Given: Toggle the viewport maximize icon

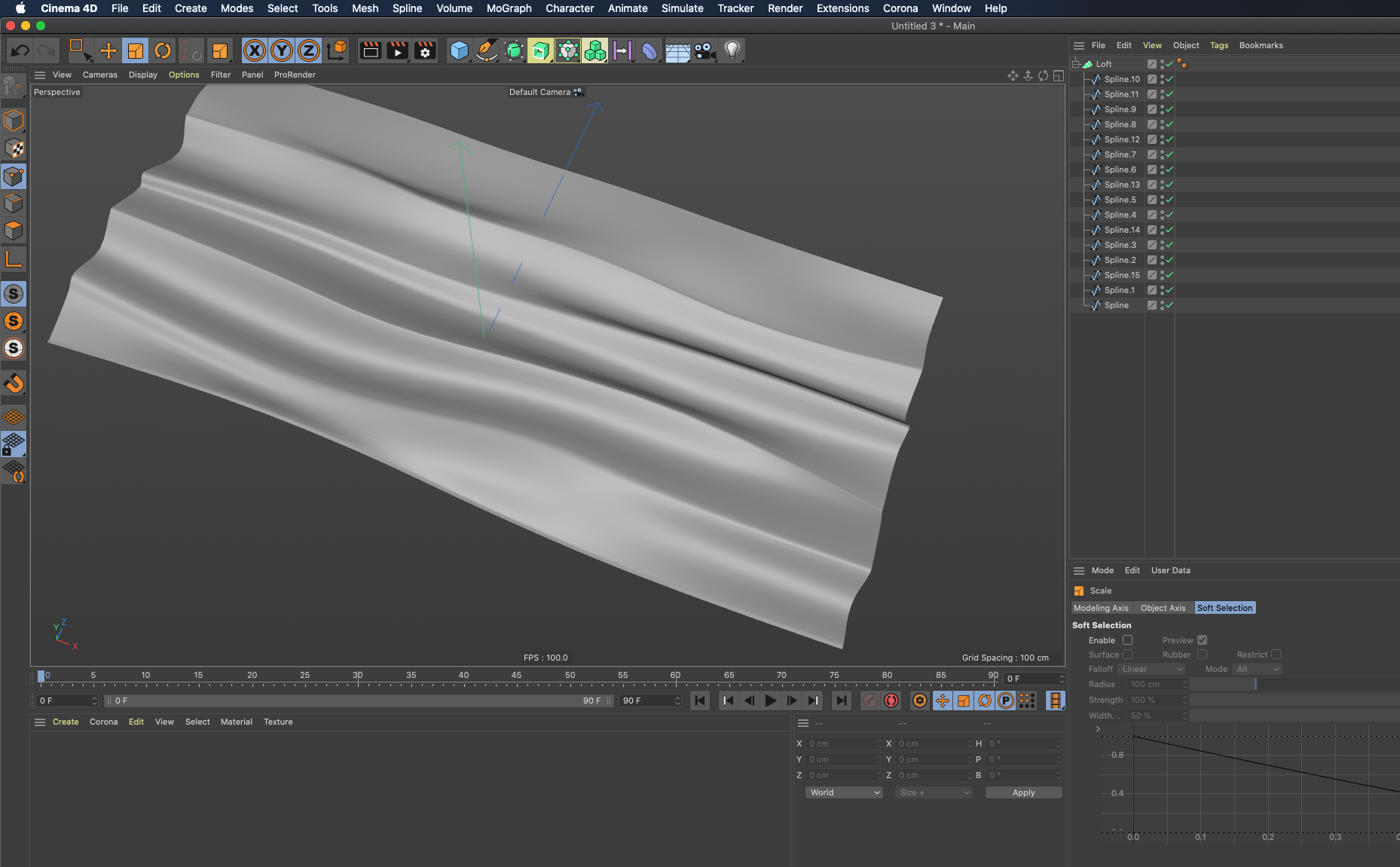Looking at the screenshot, I should [1059, 75].
